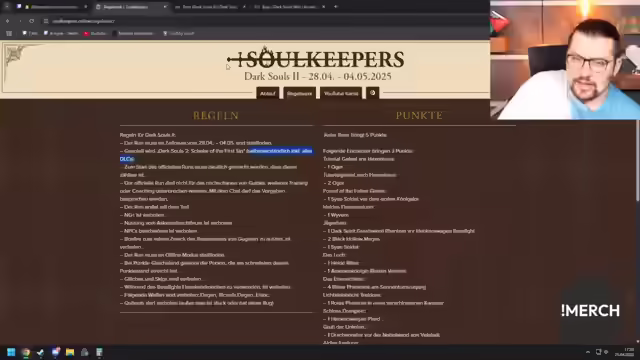Viewport: 640px width, 360px height.
Task: Open the grey taskbar app next to File Explorer
Action: 84,352
